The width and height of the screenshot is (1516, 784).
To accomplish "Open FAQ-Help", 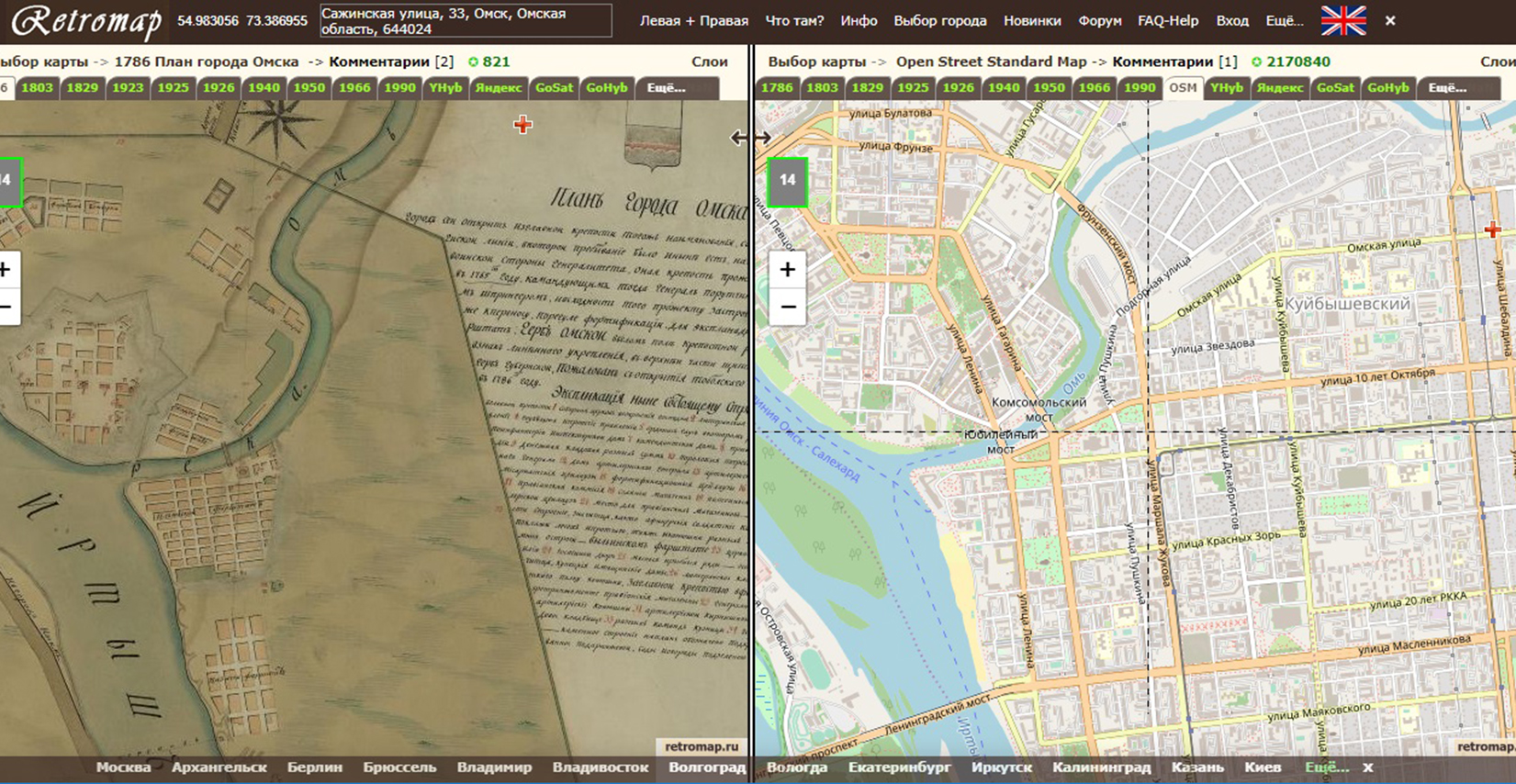I will coord(1168,20).
